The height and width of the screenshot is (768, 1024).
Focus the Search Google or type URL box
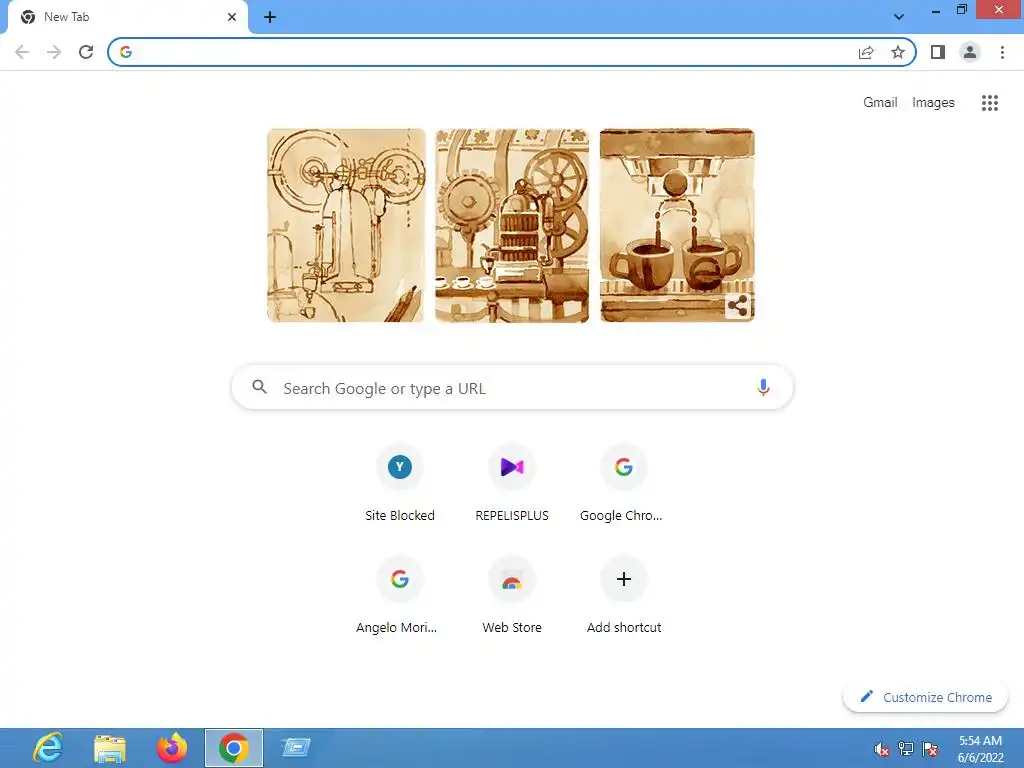click(512, 388)
